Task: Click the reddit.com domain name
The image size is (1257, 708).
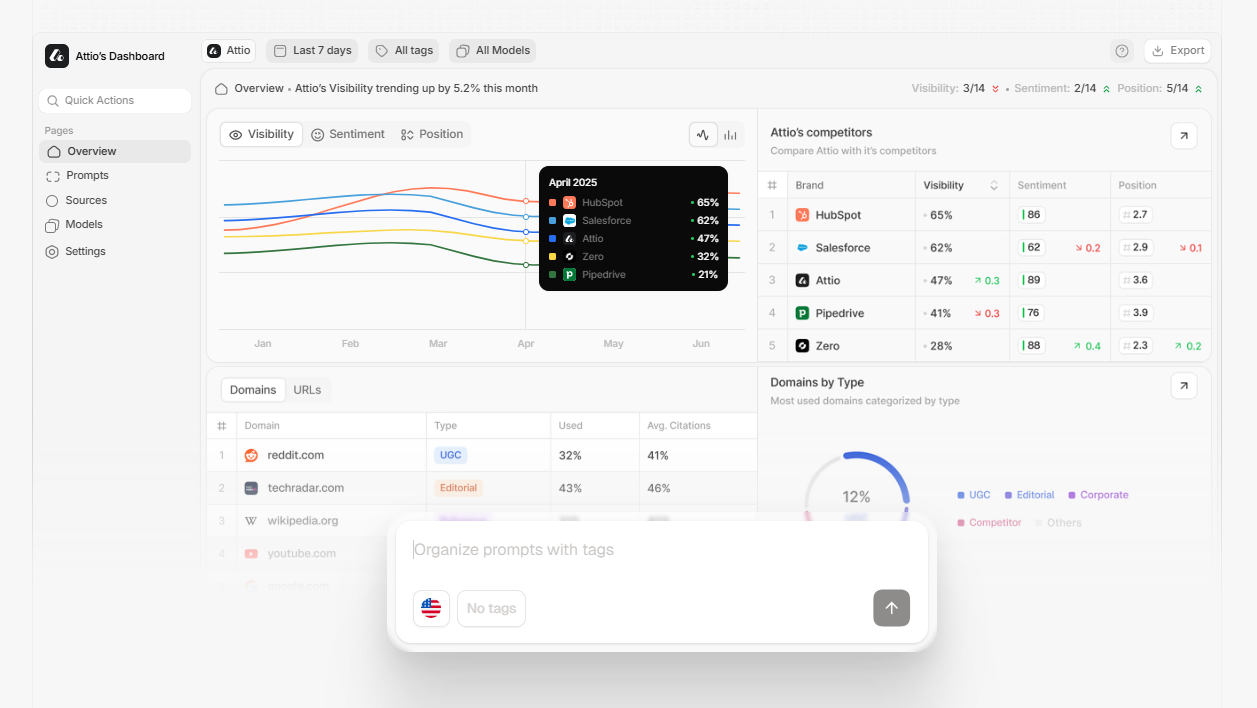Action: click(x=296, y=455)
